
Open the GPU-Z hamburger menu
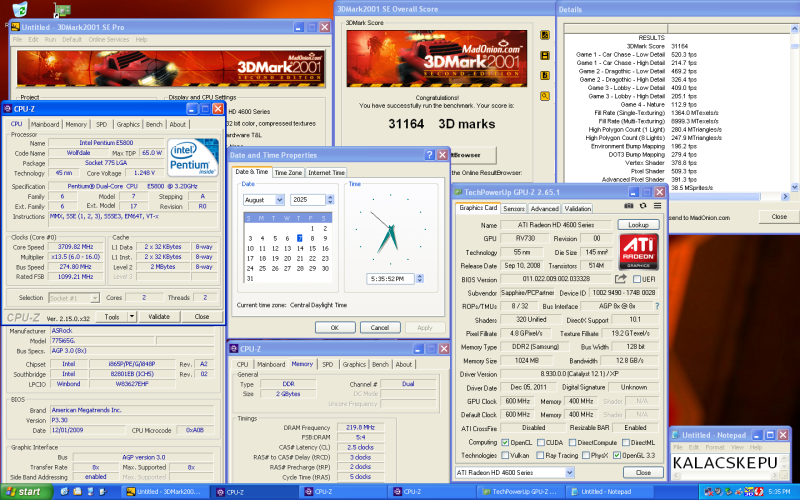tap(657, 206)
